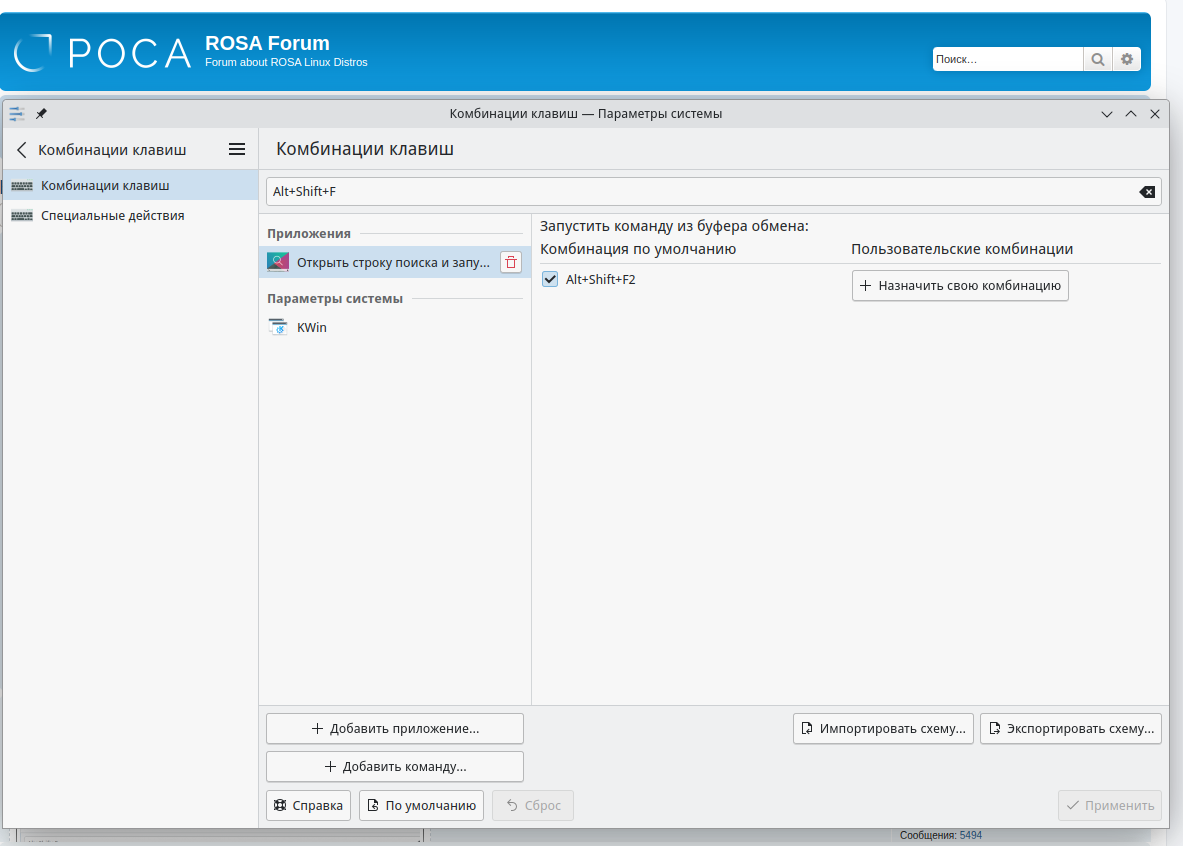This screenshot has width=1183, height=846.
Task: Toggle the Alt+Shift+F2 default shortcut checkbox
Action: [550, 279]
